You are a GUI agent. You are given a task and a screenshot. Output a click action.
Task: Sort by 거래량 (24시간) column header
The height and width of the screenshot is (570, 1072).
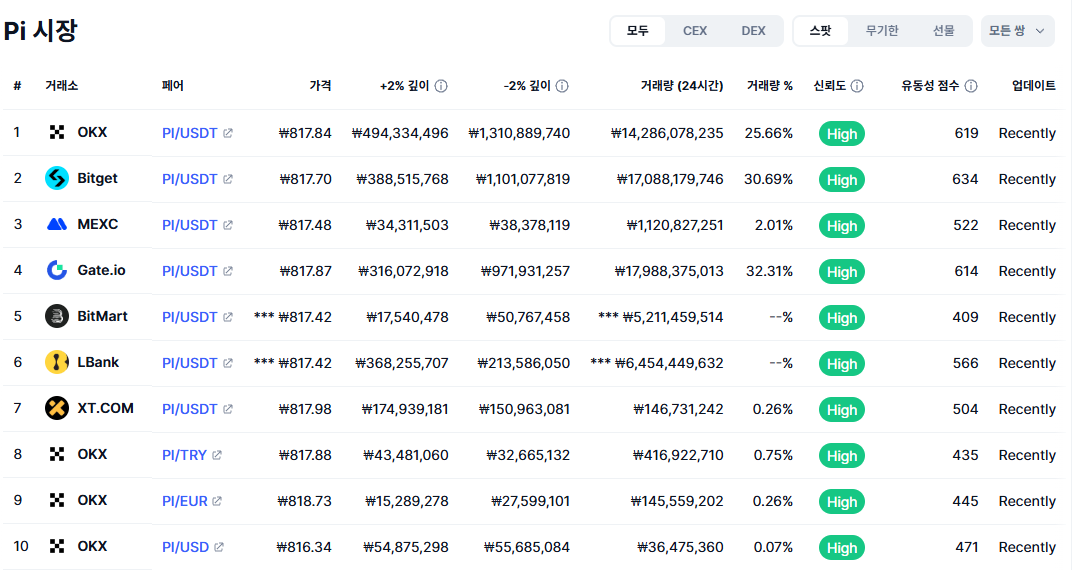click(682, 86)
